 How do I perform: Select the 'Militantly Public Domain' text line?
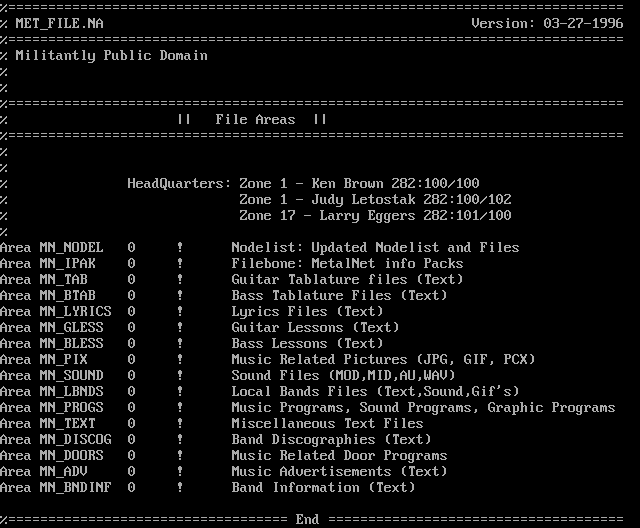point(111,55)
